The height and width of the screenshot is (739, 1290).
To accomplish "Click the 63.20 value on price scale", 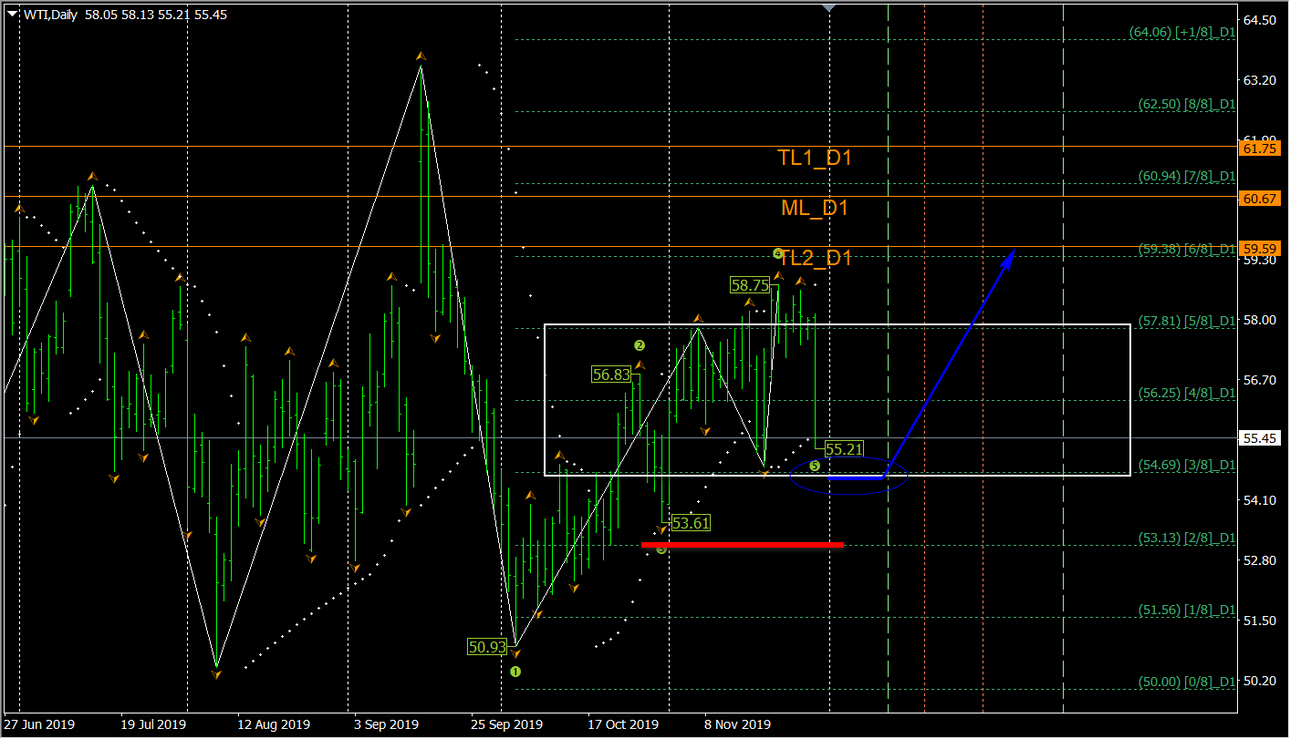I will (x=1259, y=80).
